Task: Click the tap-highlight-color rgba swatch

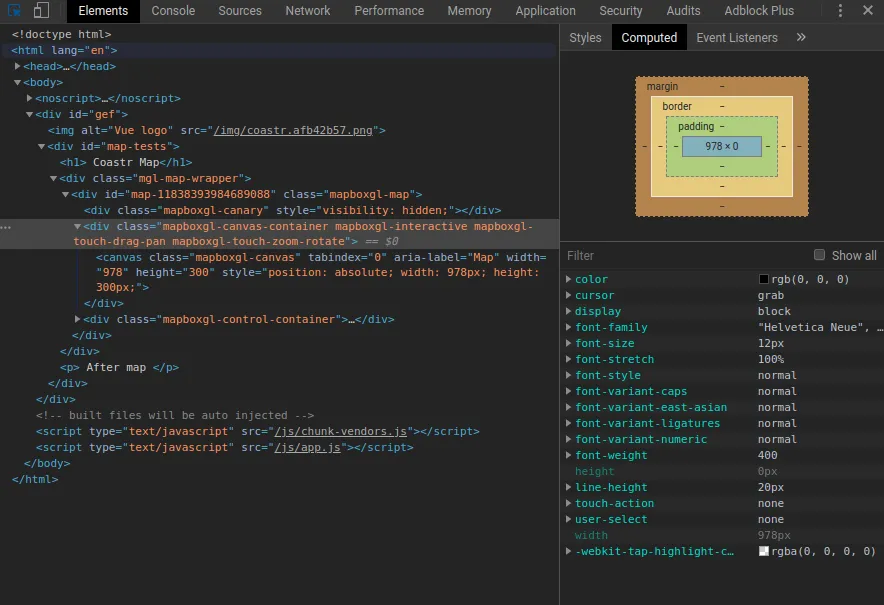Action: (x=764, y=551)
